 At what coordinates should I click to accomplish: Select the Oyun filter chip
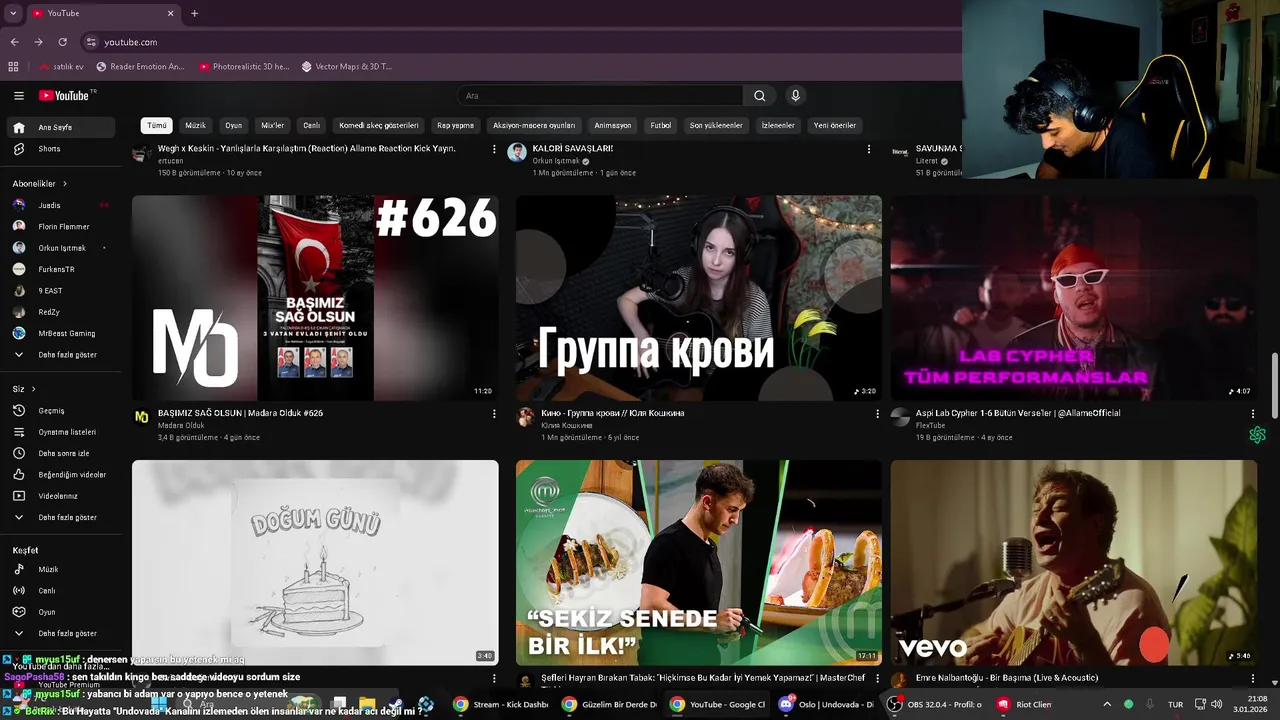(x=234, y=126)
